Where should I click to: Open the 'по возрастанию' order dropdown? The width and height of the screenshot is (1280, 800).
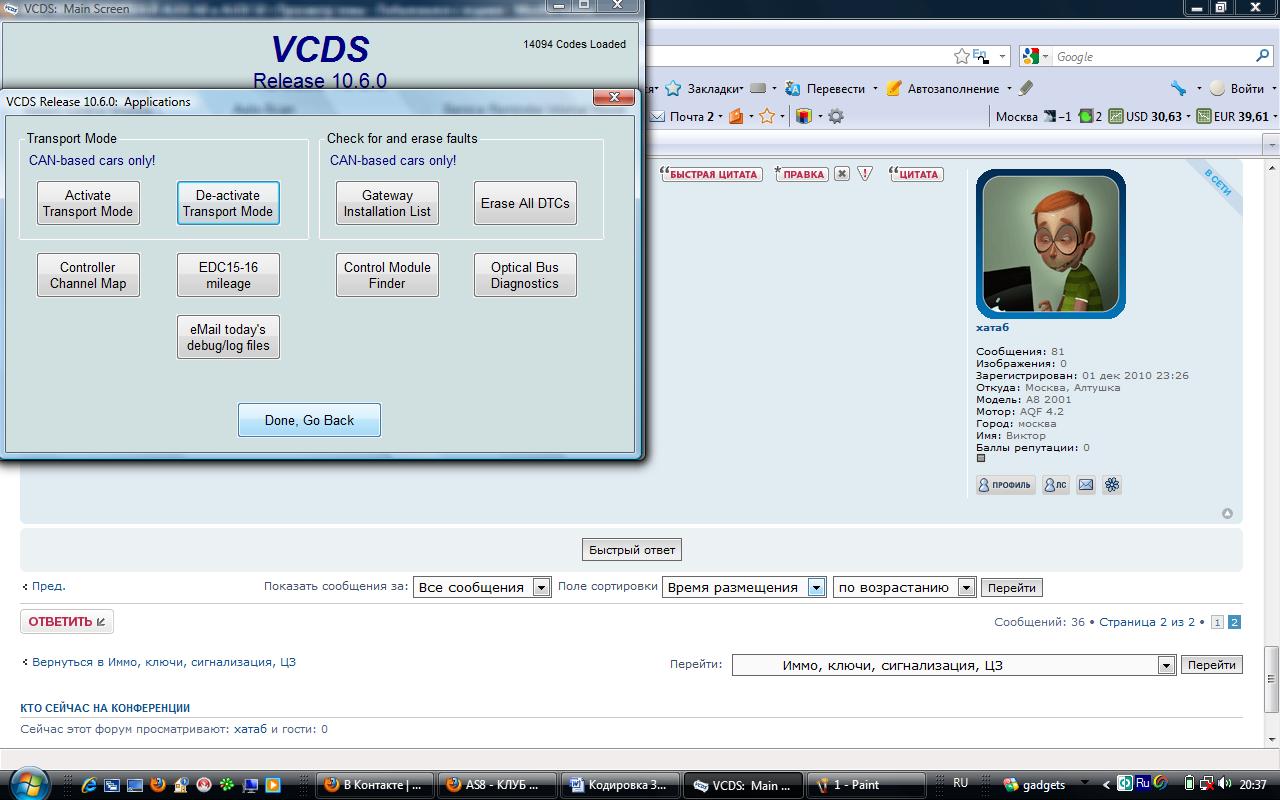[966, 588]
